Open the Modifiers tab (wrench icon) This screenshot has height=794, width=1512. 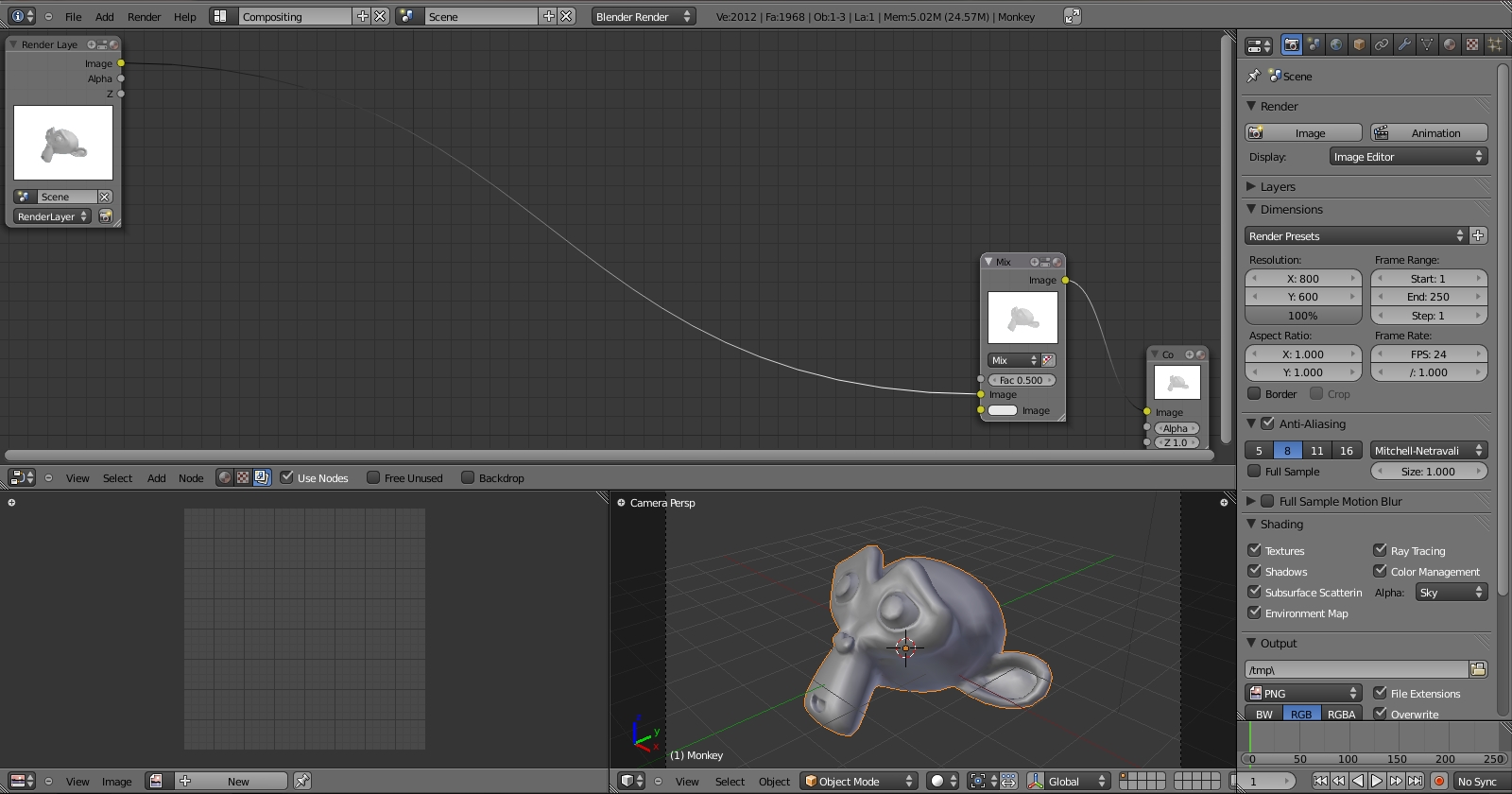(1404, 44)
